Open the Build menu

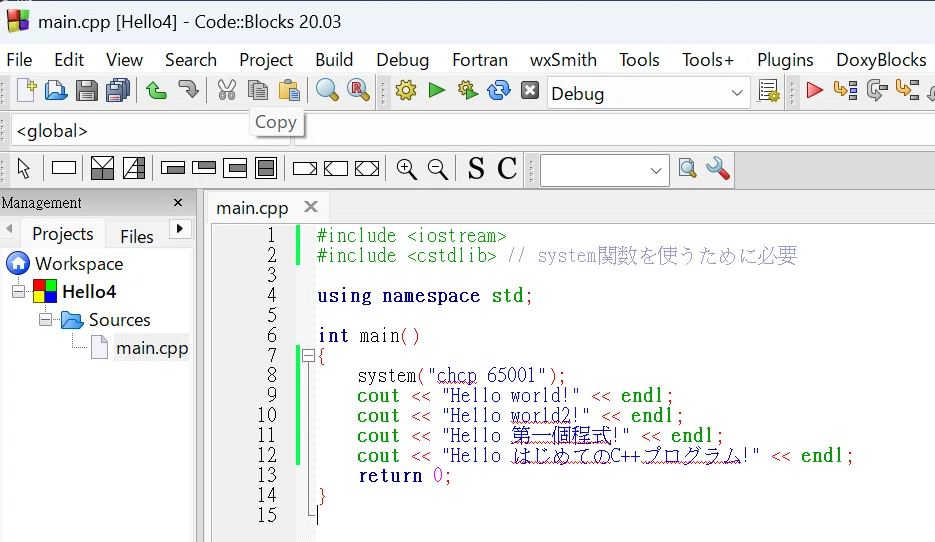coord(334,60)
